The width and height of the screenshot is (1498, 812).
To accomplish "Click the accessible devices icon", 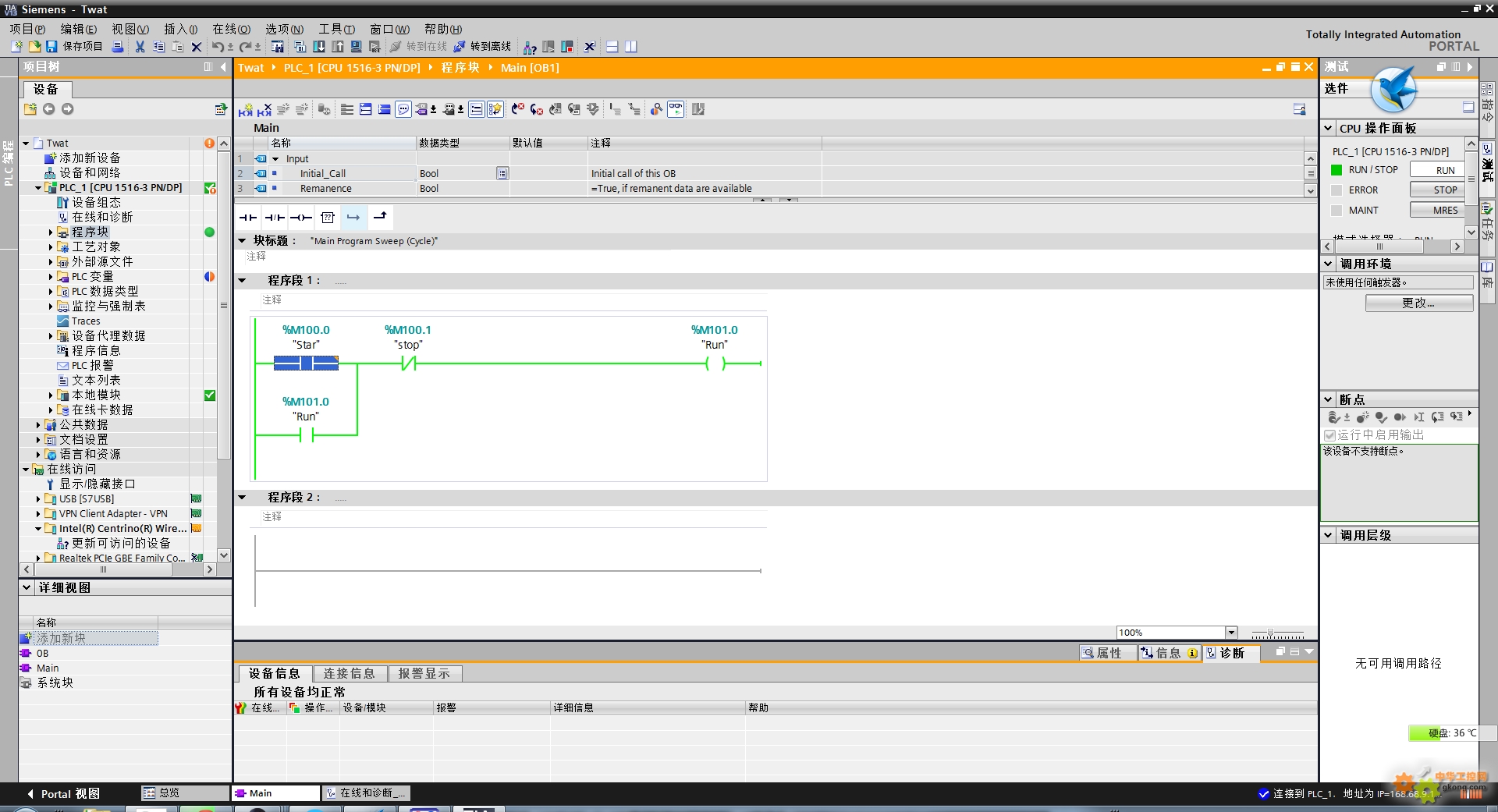I will 530,47.
